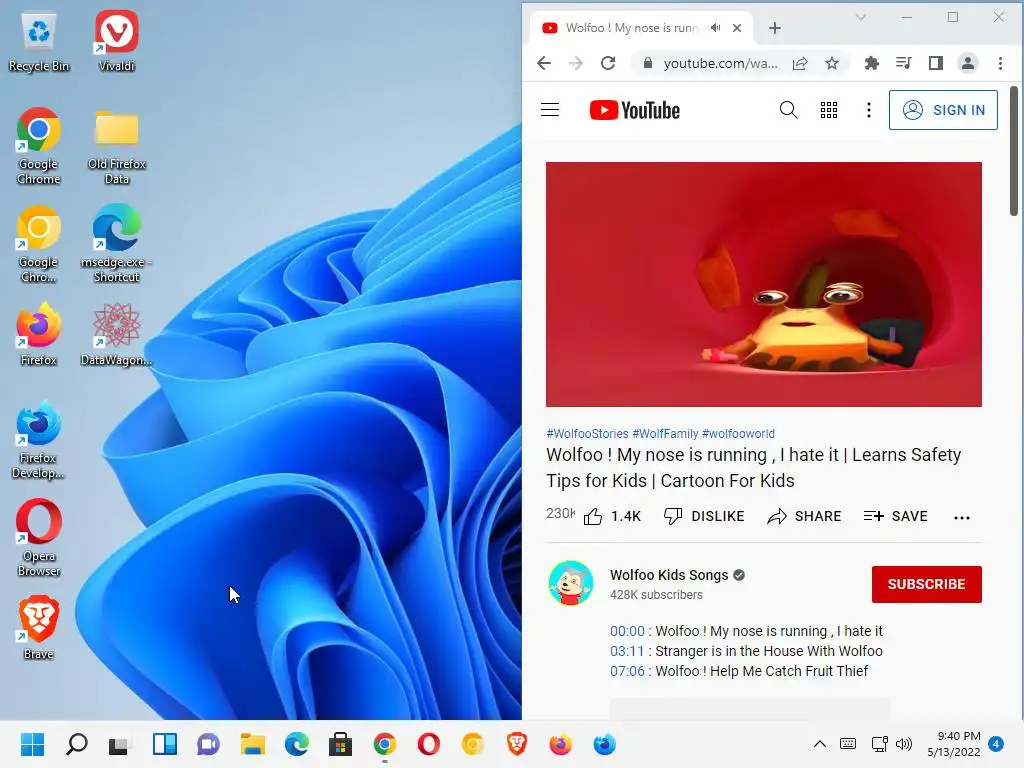Select Opera Browser desktop icon
The height and width of the screenshot is (768, 1024).
[x=39, y=539]
